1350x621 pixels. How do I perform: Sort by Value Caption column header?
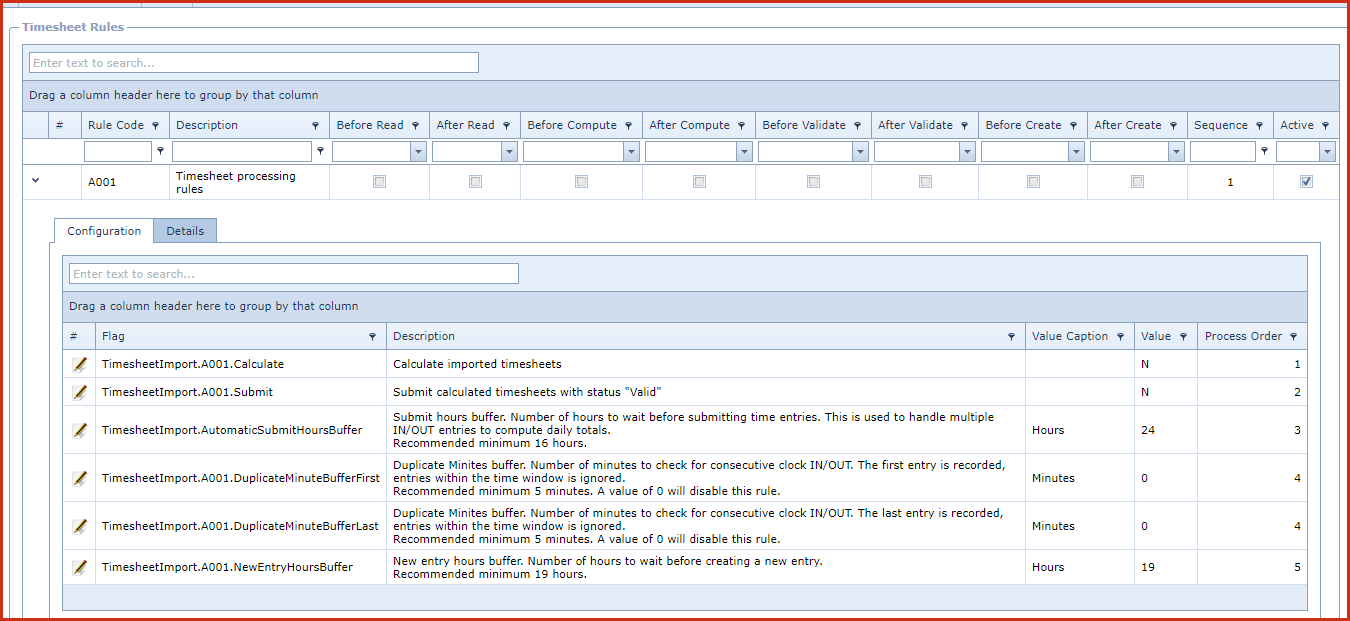(1069, 337)
